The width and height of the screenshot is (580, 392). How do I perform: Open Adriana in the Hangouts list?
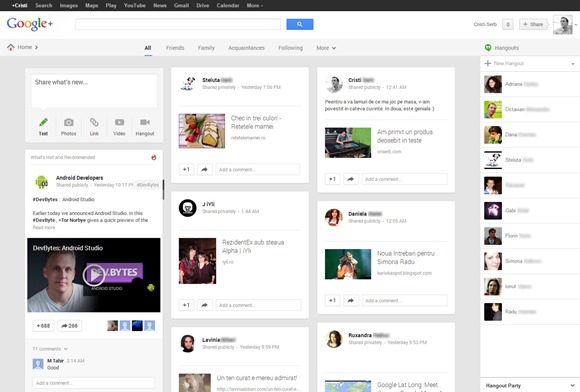(x=530, y=84)
